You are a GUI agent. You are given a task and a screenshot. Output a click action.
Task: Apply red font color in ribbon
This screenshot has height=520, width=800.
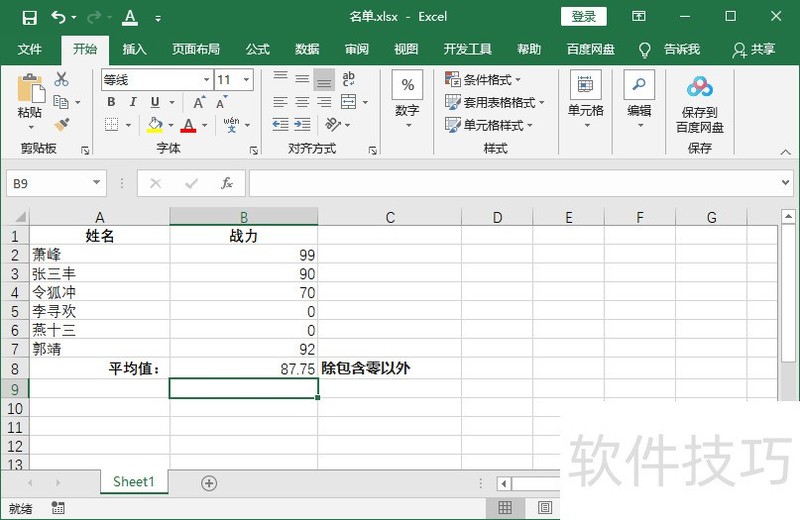click(x=188, y=125)
